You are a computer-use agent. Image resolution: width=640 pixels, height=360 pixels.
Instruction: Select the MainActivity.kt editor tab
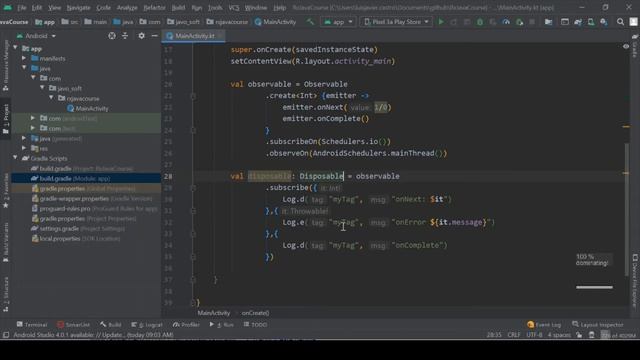pyautogui.click(x=194, y=36)
